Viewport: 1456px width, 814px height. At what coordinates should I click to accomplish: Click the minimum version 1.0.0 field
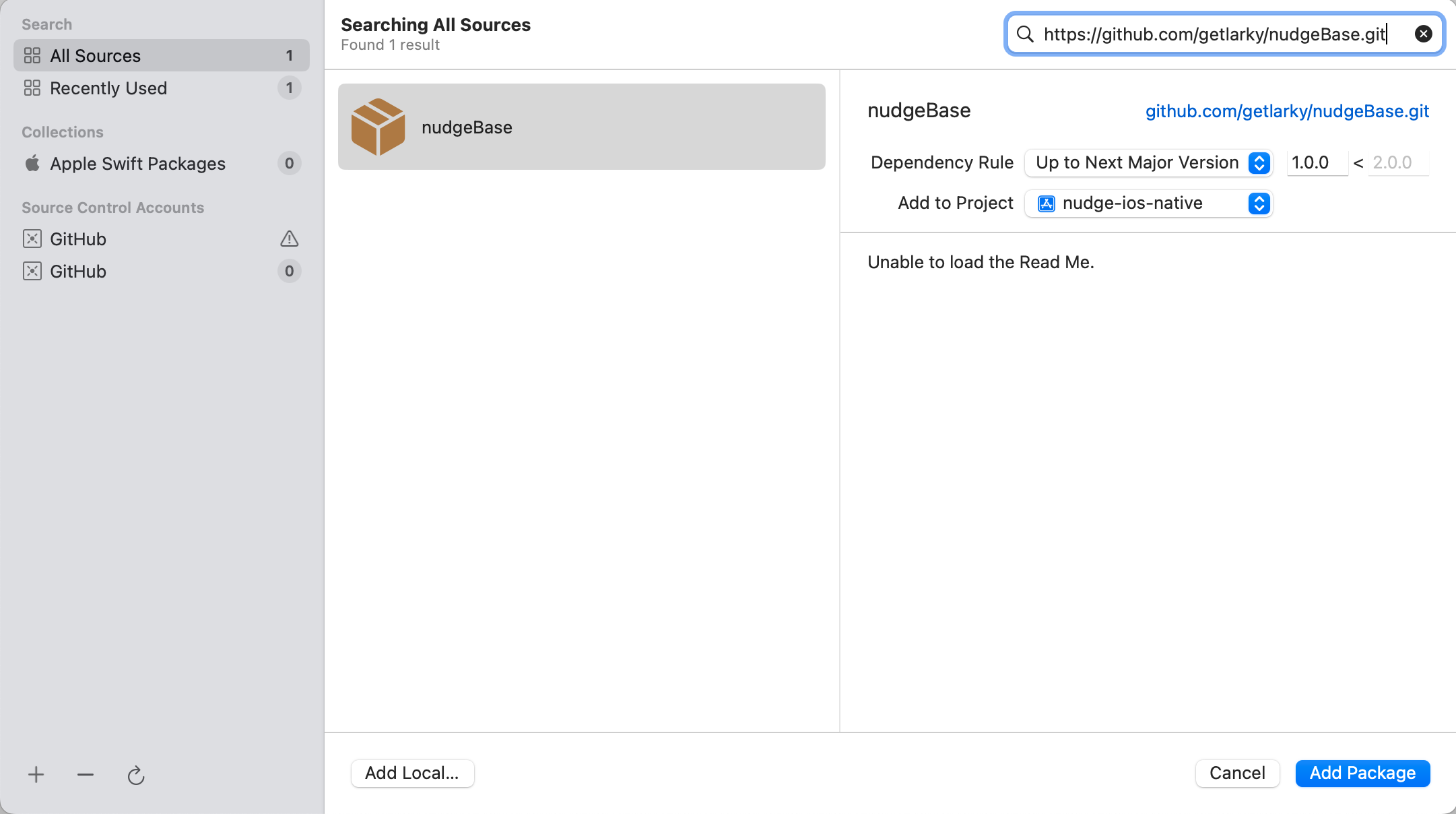point(1316,163)
